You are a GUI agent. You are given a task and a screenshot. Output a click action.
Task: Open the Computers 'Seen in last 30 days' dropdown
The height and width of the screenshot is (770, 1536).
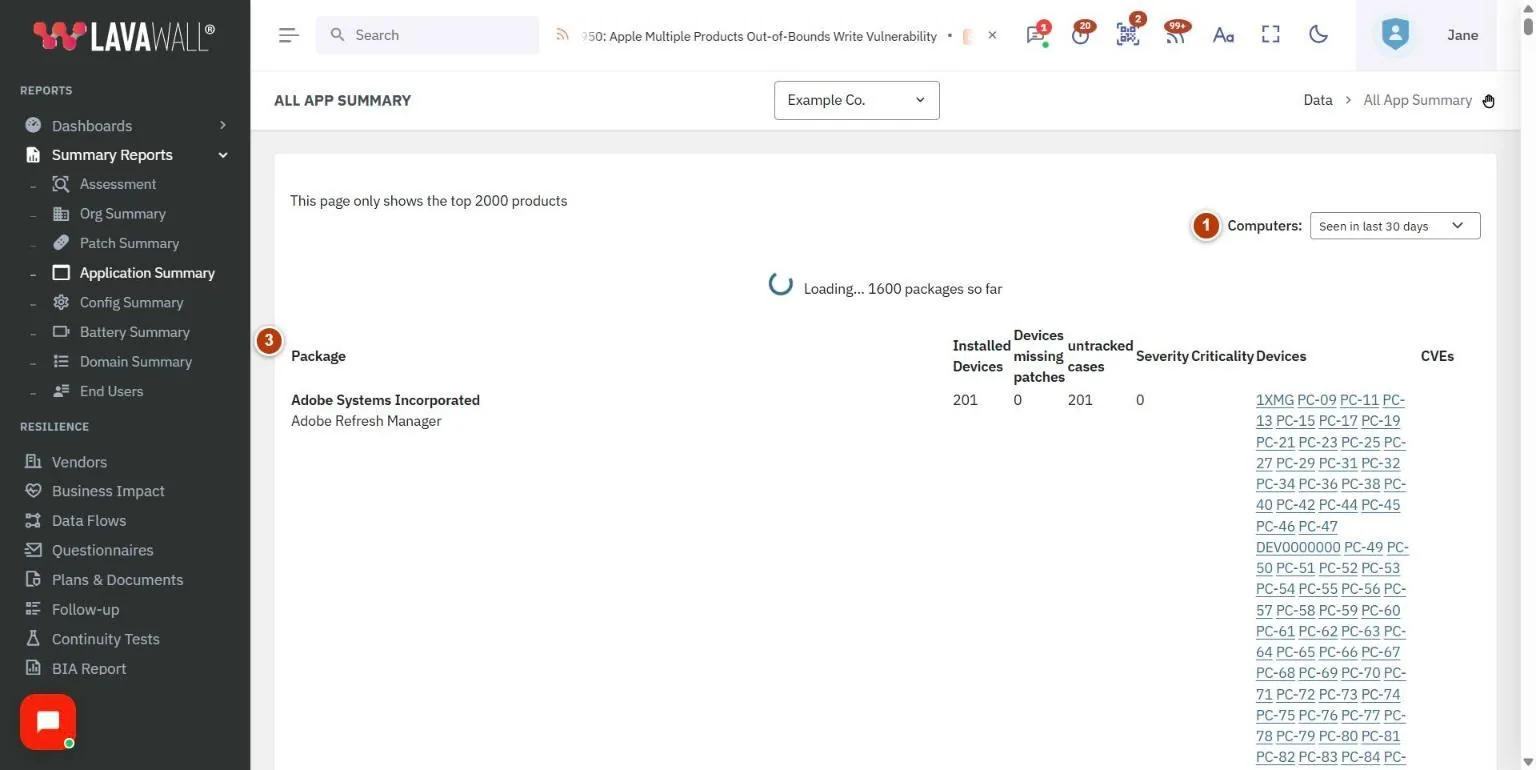point(1395,226)
